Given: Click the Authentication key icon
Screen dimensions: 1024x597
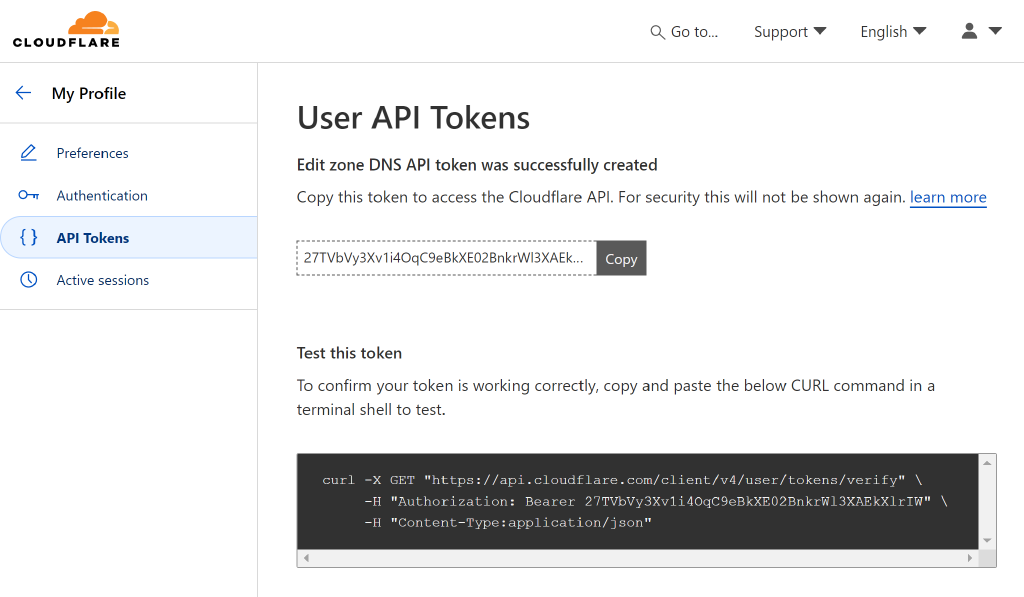Looking at the screenshot, I should (x=28, y=195).
